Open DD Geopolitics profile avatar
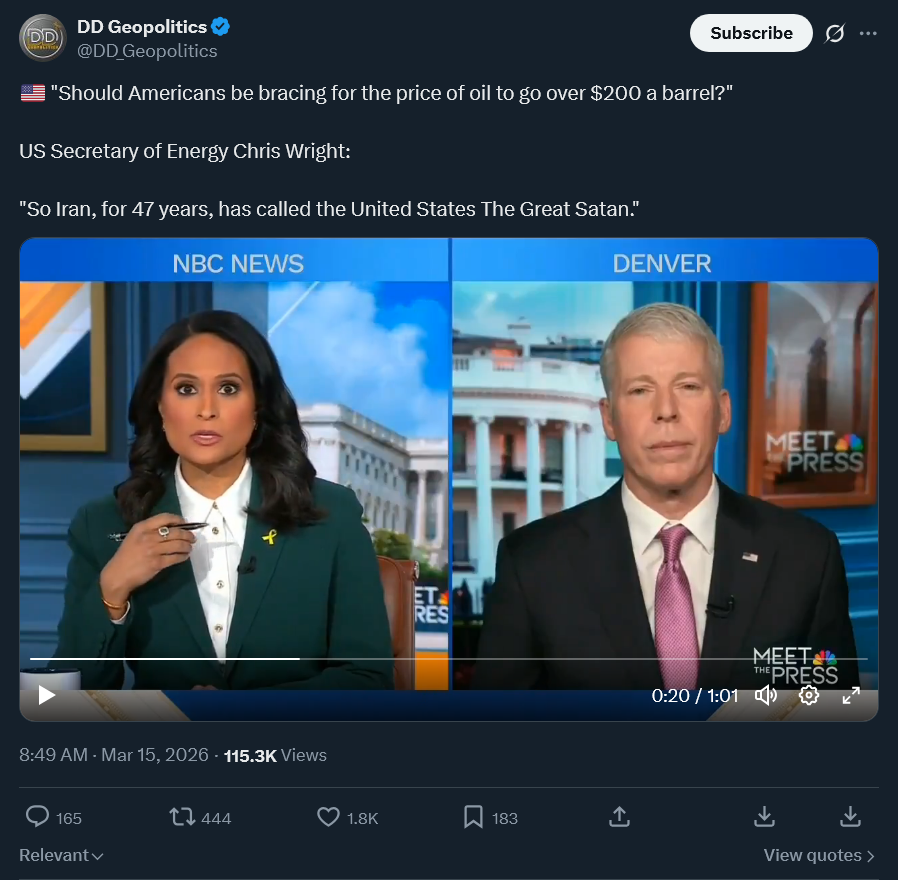This screenshot has width=898, height=880. (43, 38)
